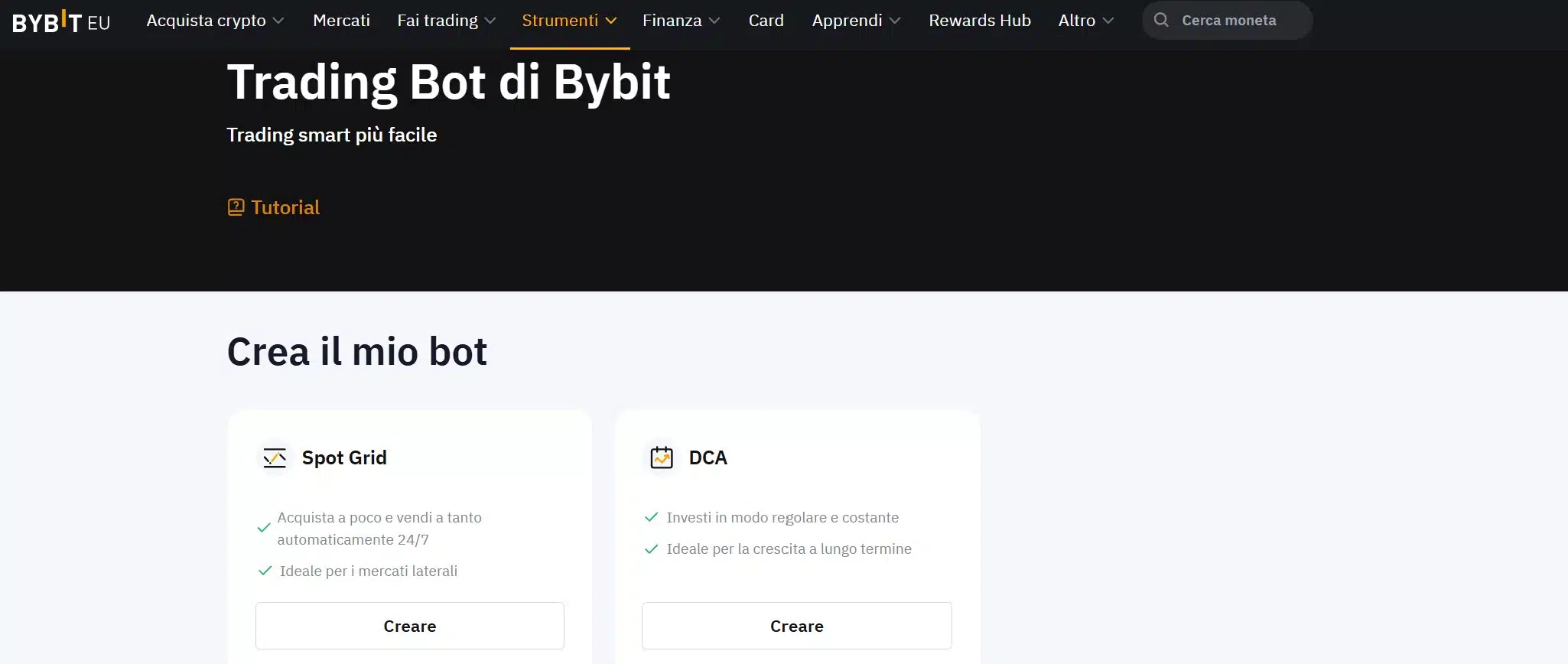
Task: Click the search magnifier icon
Action: pos(1161,20)
